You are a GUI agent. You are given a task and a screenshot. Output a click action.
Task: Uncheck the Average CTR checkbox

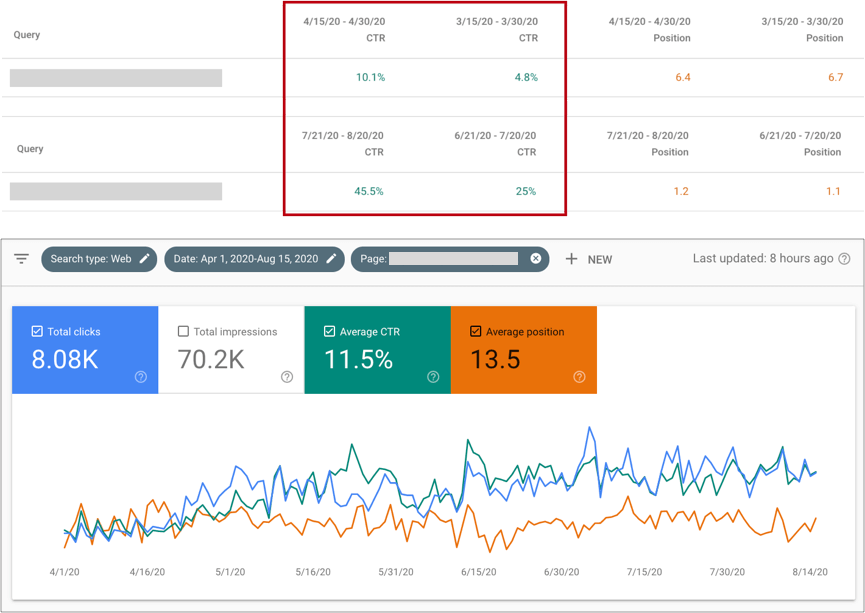tap(329, 331)
